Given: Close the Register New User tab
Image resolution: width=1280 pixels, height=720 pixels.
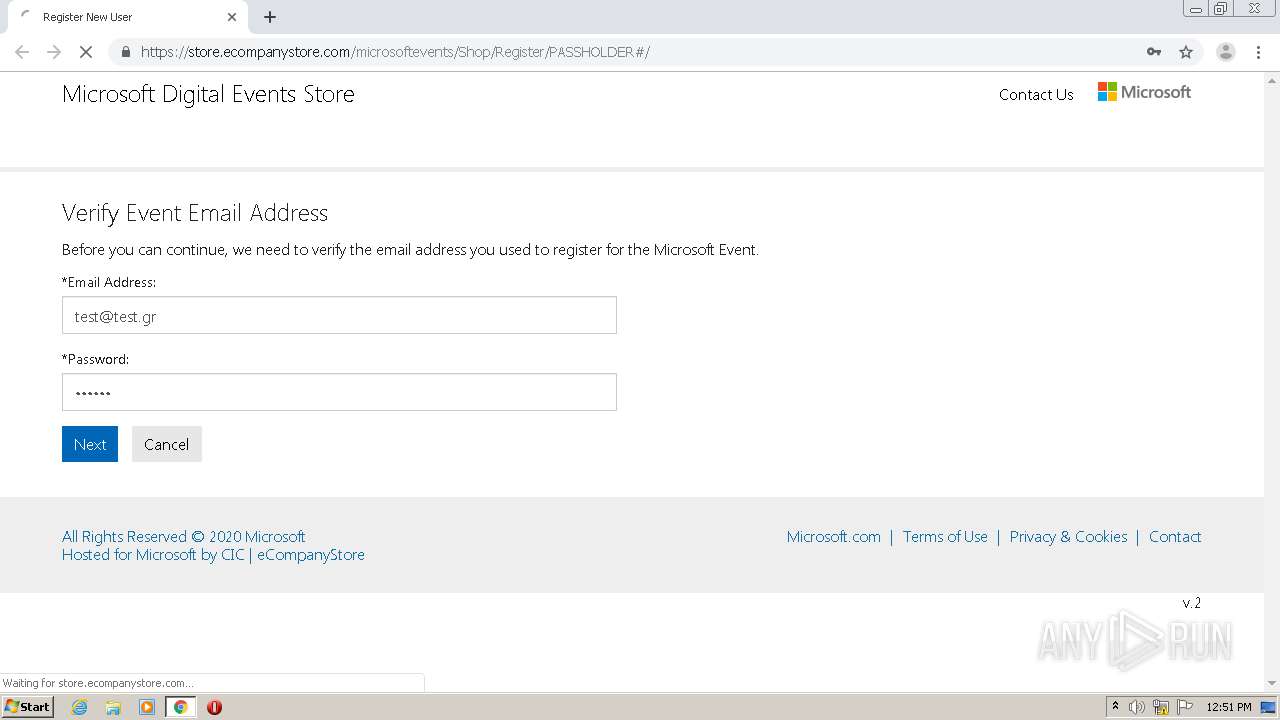Looking at the screenshot, I should pyautogui.click(x=232, y=17).
